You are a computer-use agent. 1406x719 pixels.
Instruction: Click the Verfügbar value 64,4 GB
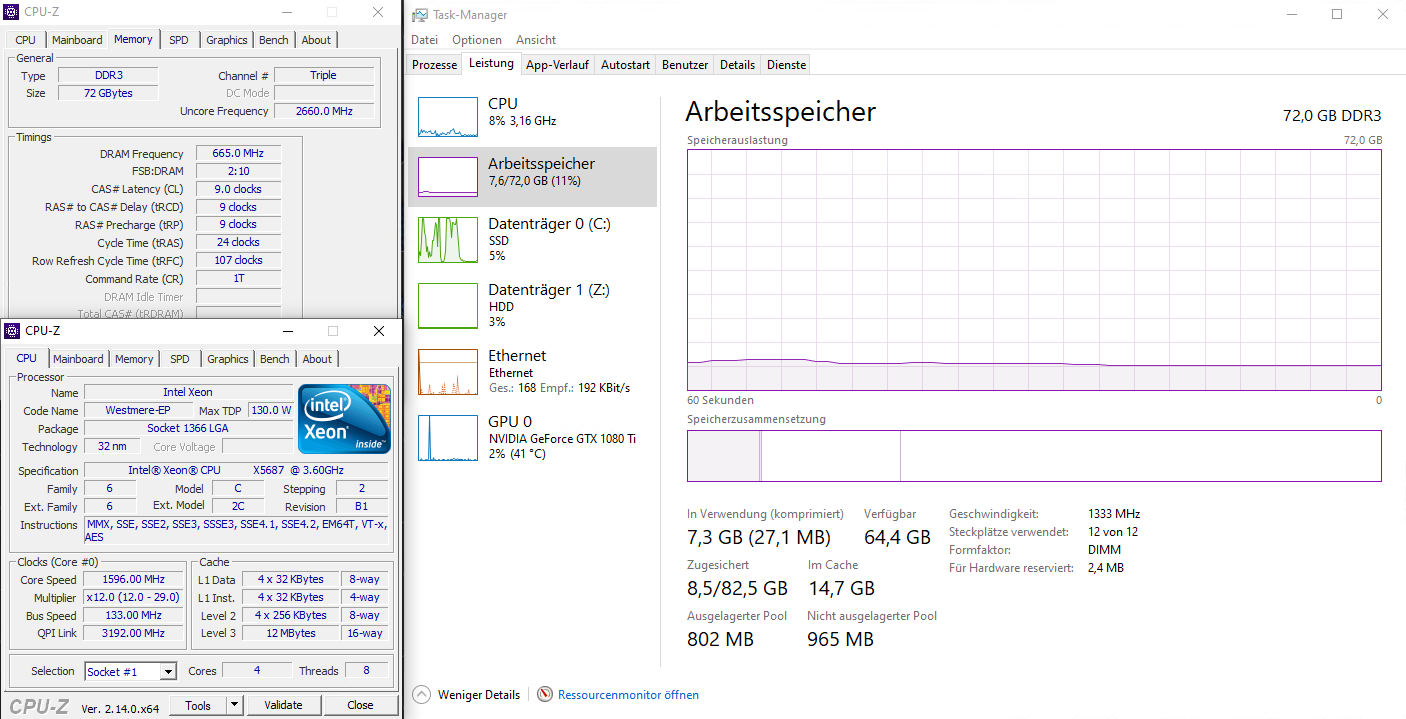[x=897, y=537]
